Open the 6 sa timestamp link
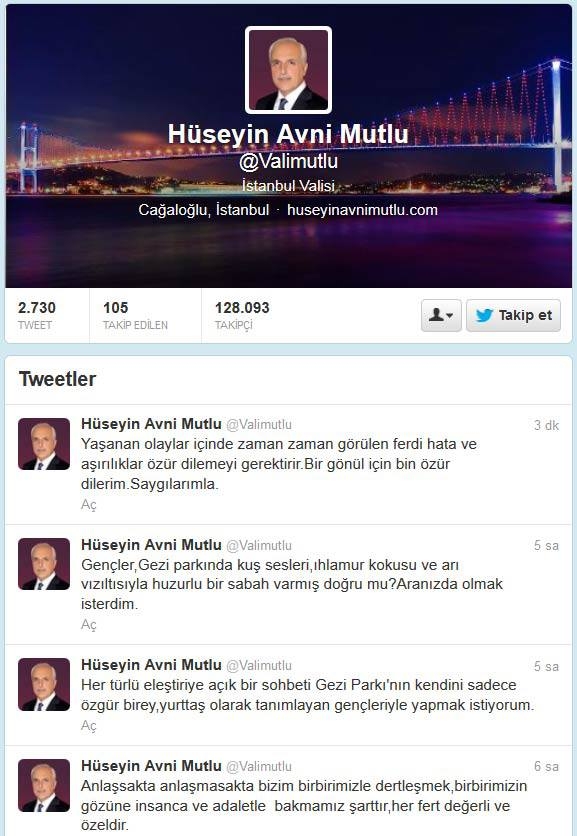Viewport: 577px width, 836px height. pyautogui.click(x=546, y=766)
